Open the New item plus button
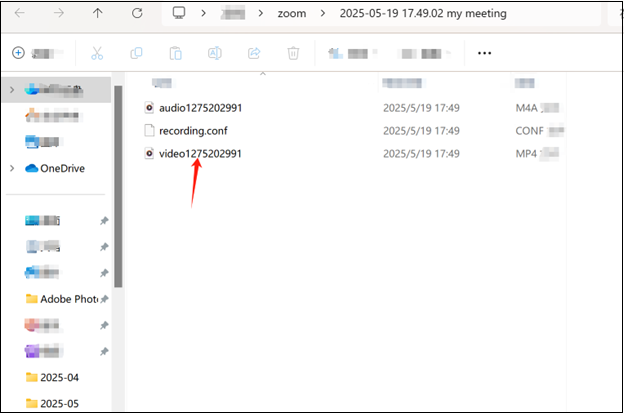The width and height of the screenshot is (624, 413). [18, 53]
